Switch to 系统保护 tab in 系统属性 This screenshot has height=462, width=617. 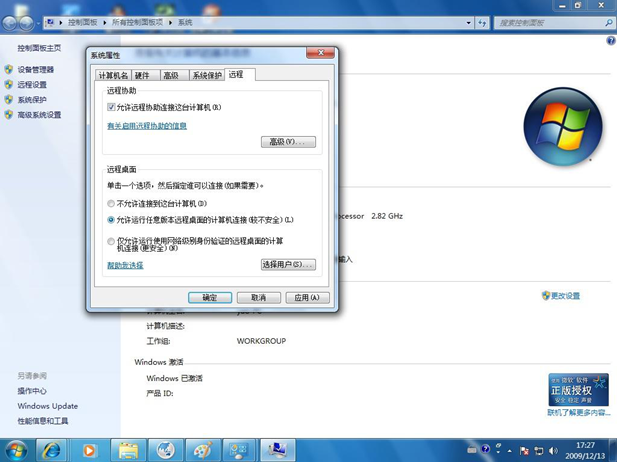(x=207, y=75)
